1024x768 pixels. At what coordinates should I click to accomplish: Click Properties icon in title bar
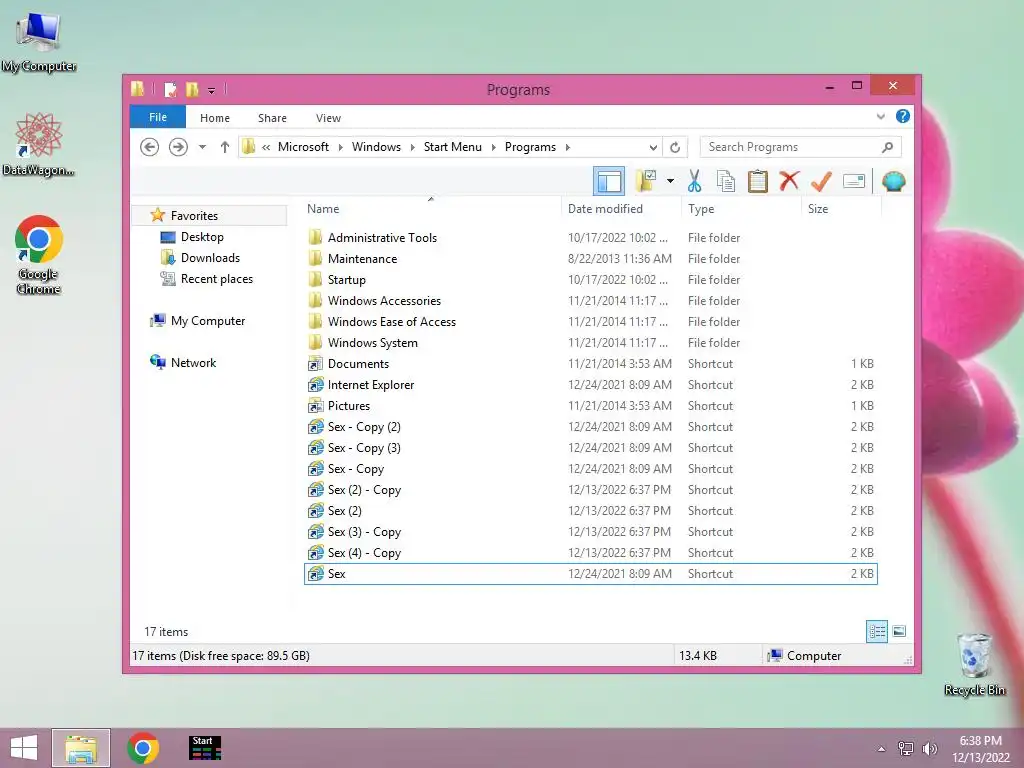(x=170, y=89)
